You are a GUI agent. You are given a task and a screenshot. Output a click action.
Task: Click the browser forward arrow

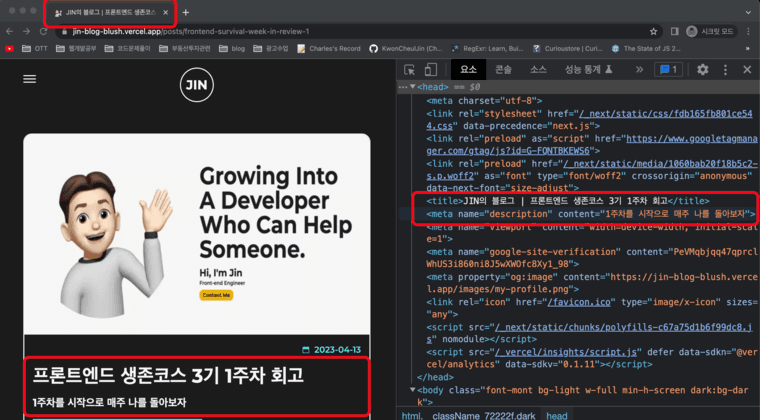pos(26,31)
